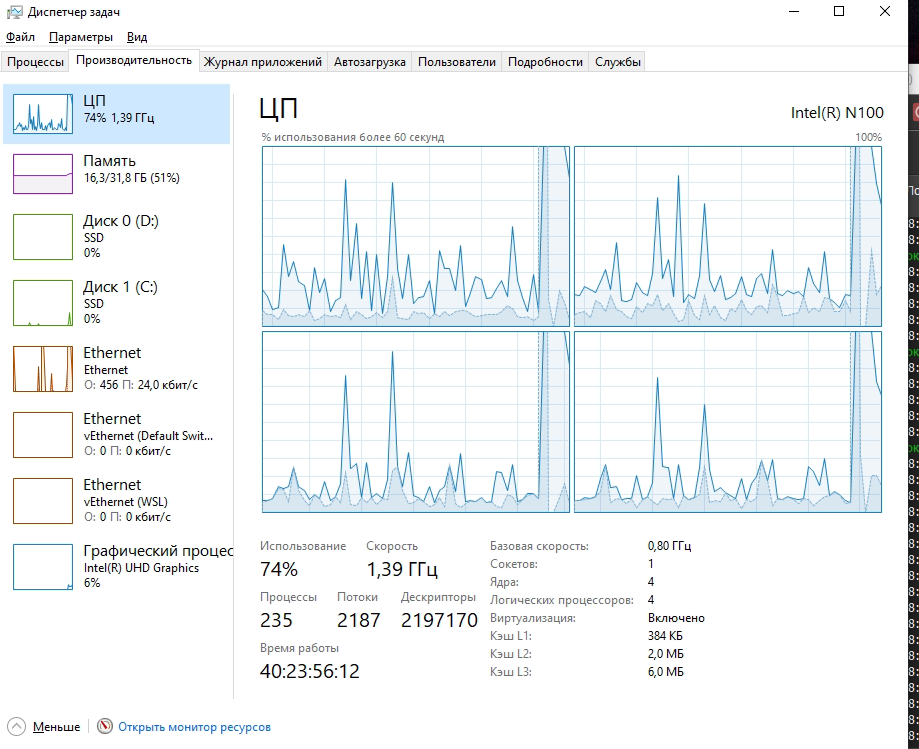Switch to the Процессы tab

click(35, 62)
